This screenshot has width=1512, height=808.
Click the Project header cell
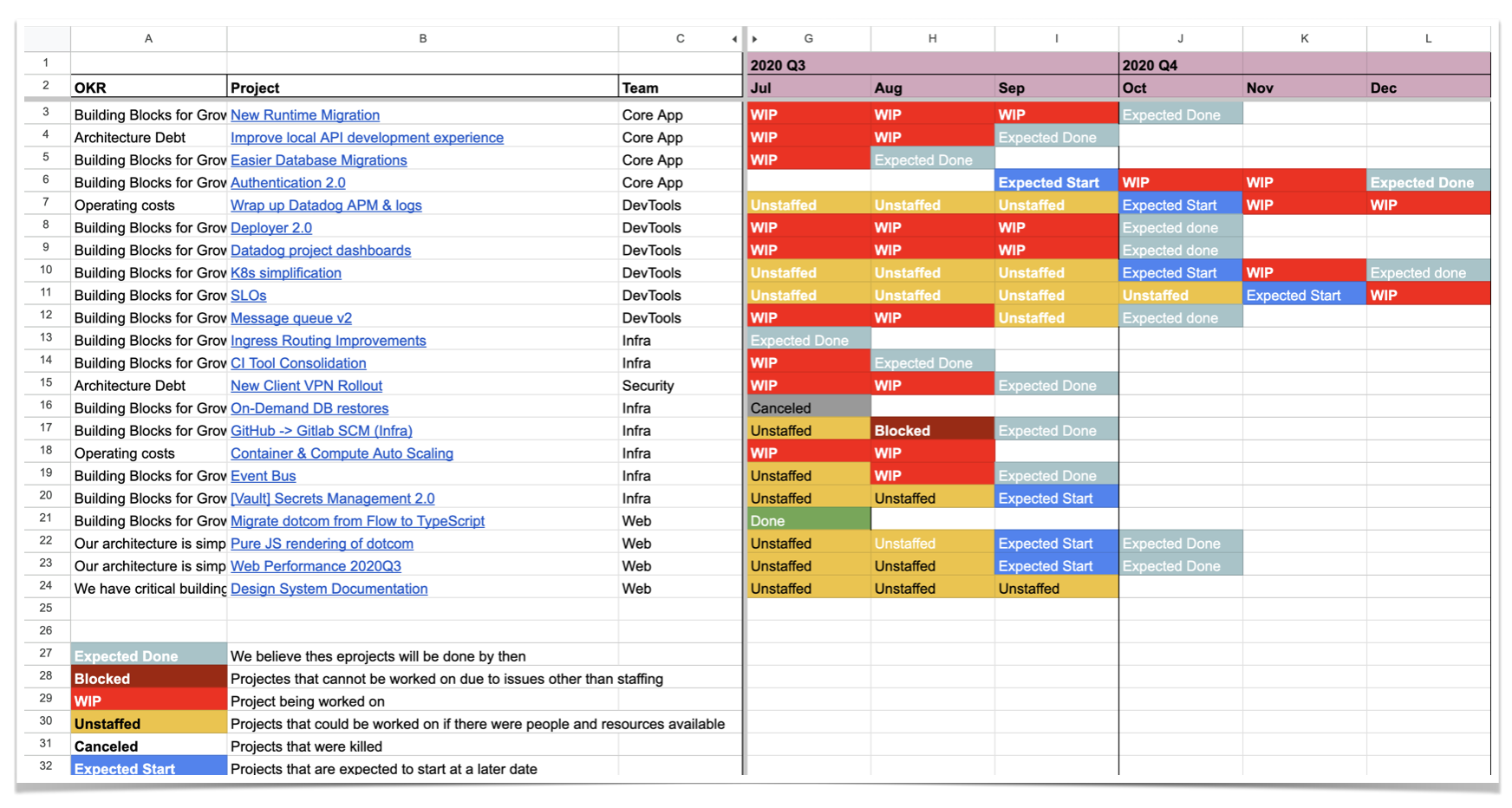click(x=423, y=87)
